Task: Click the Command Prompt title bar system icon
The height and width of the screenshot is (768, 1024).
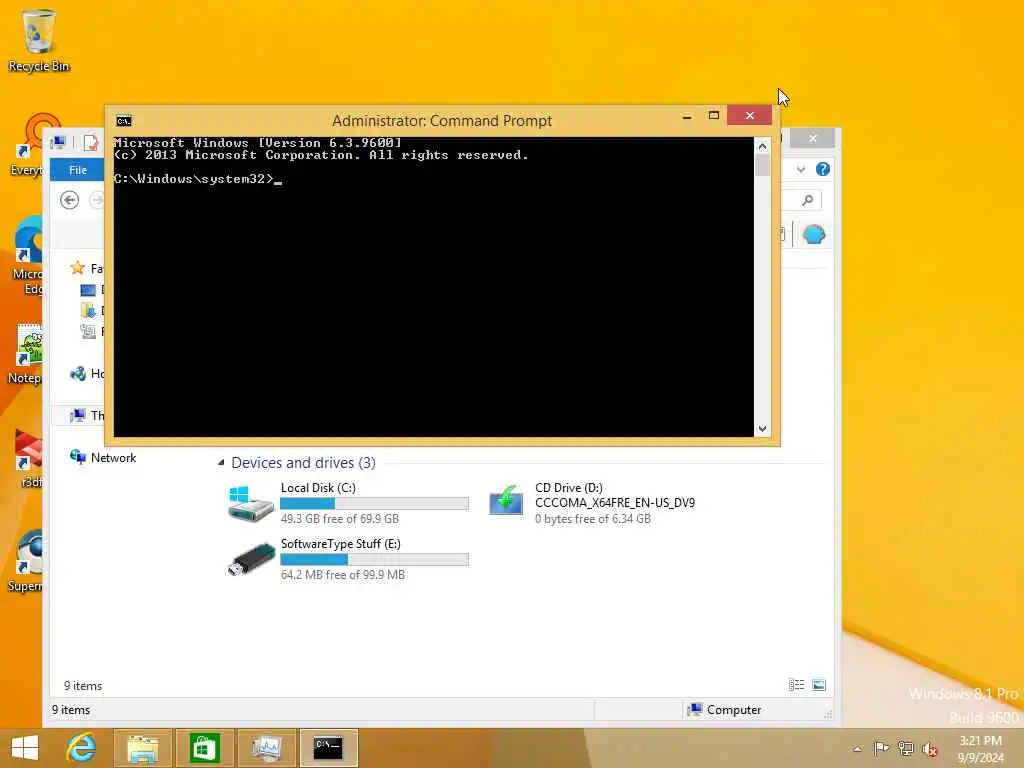Action: [x=123, y=121]
